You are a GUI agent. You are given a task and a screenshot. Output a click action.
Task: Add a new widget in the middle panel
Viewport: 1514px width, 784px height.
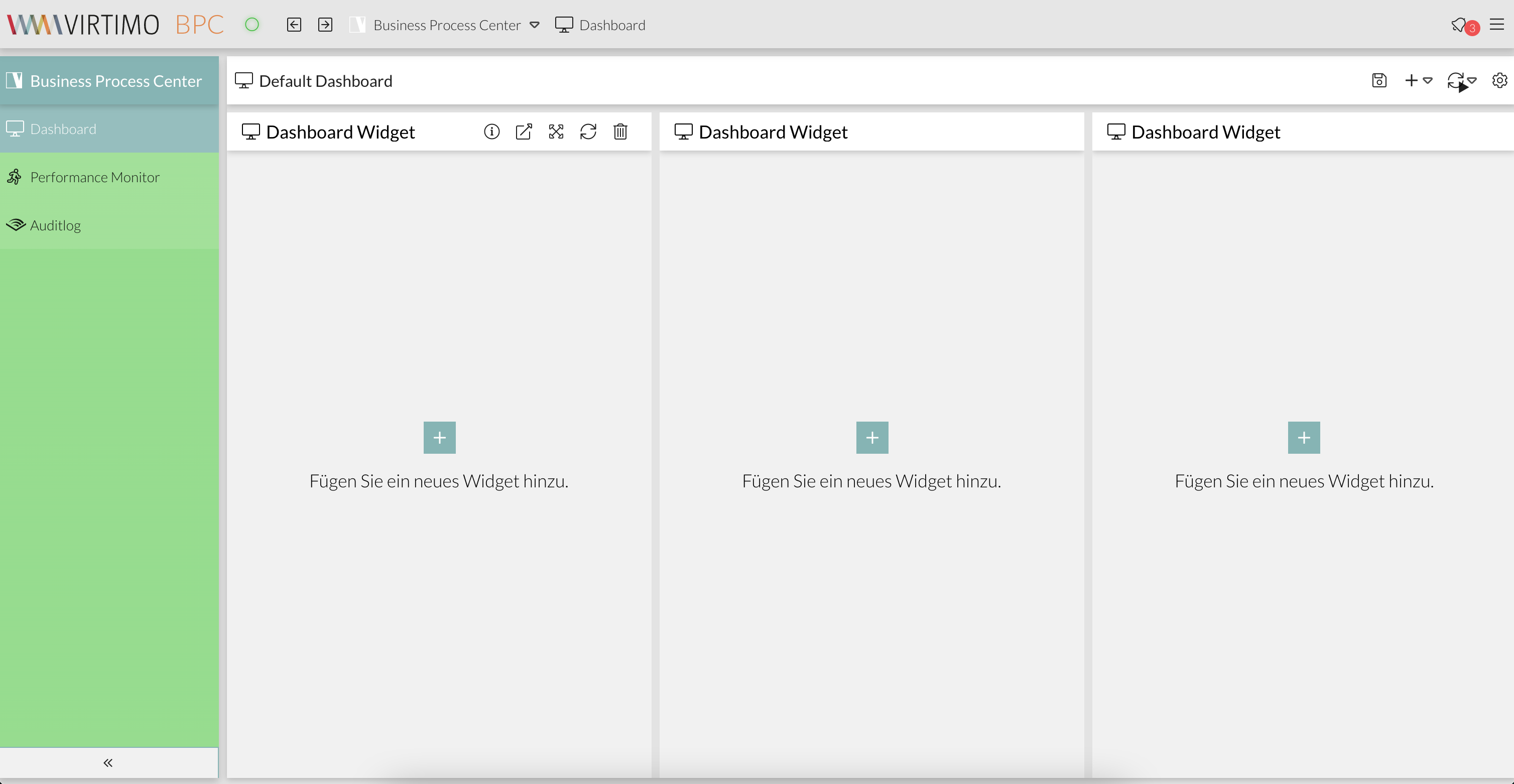(x=871, y=437)
